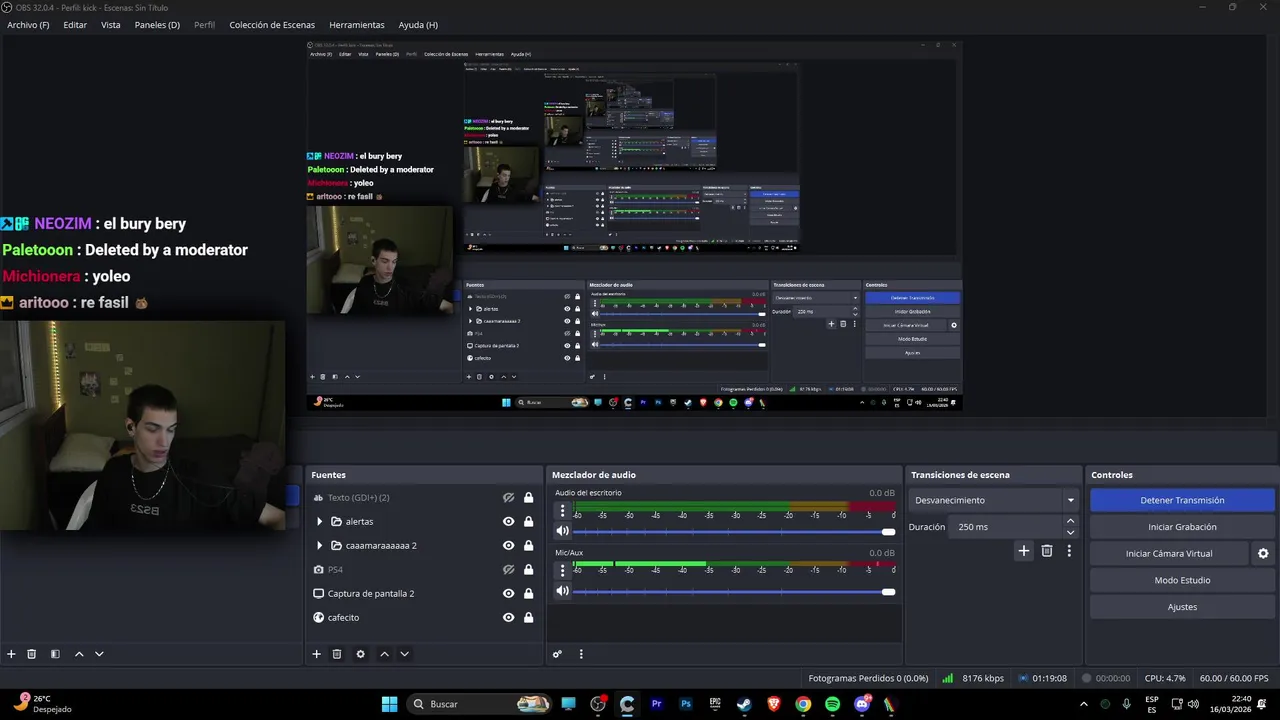Open options dots for Audio del escritorio
This screenshot has width=1280, height=720.
pos(562,511)
